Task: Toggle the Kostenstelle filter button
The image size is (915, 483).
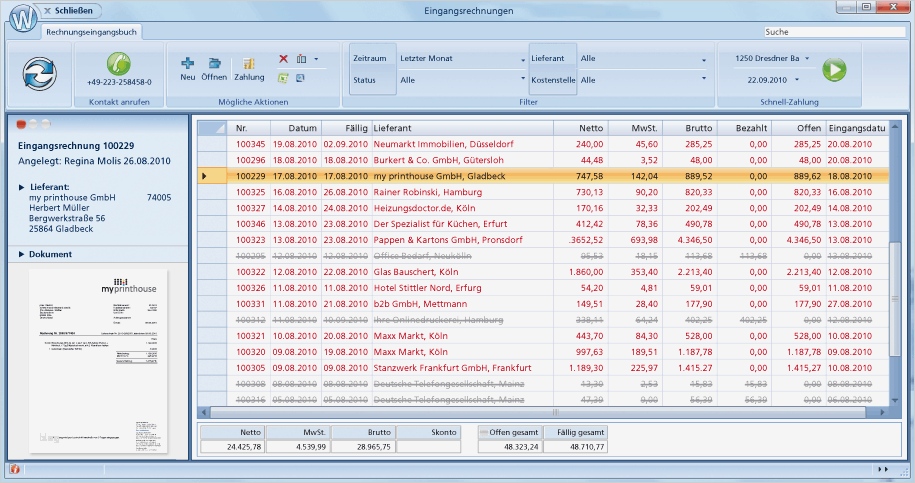Action: coord(552,80)
